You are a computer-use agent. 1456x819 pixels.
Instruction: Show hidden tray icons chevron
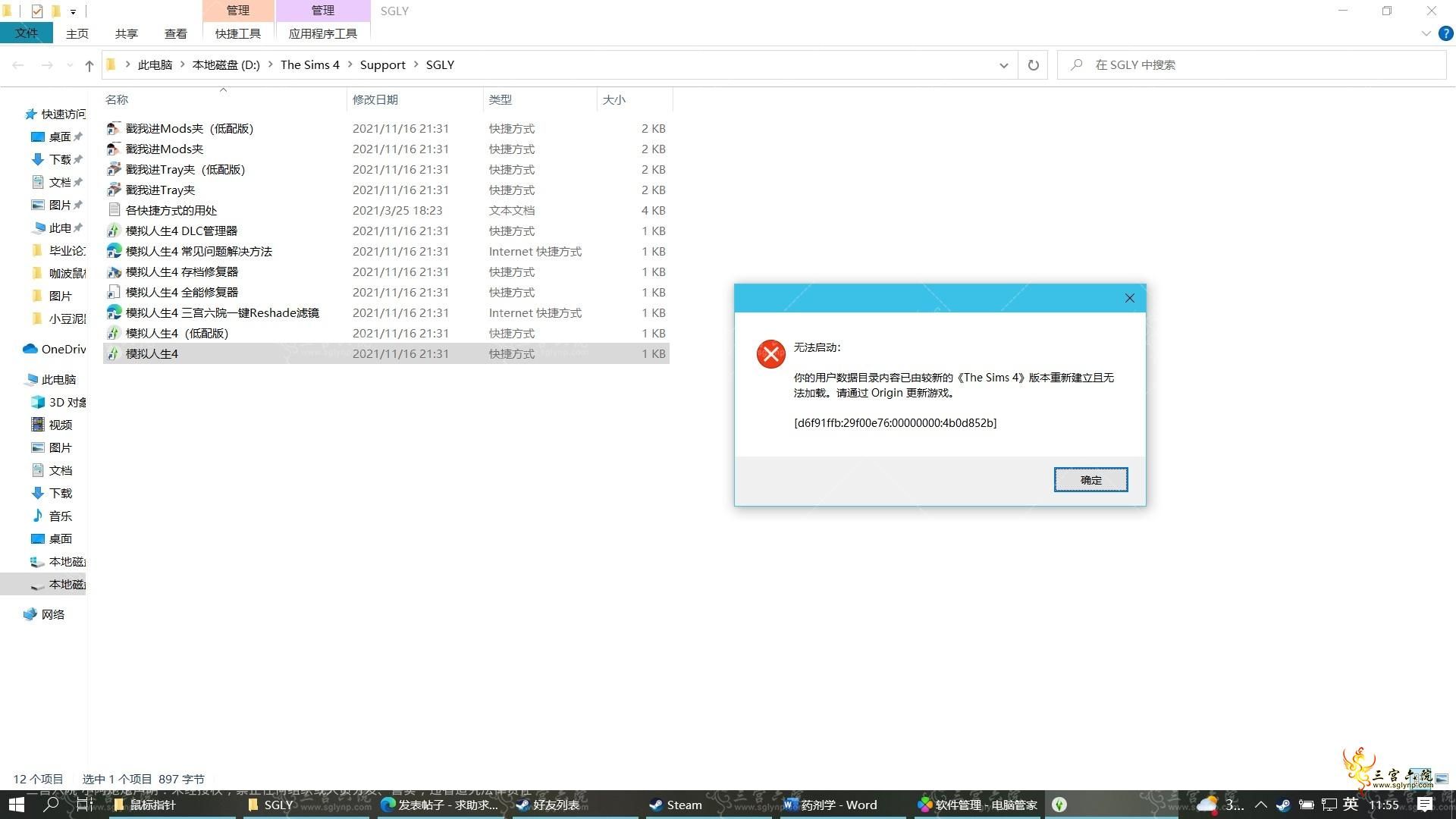[1260, 805]
